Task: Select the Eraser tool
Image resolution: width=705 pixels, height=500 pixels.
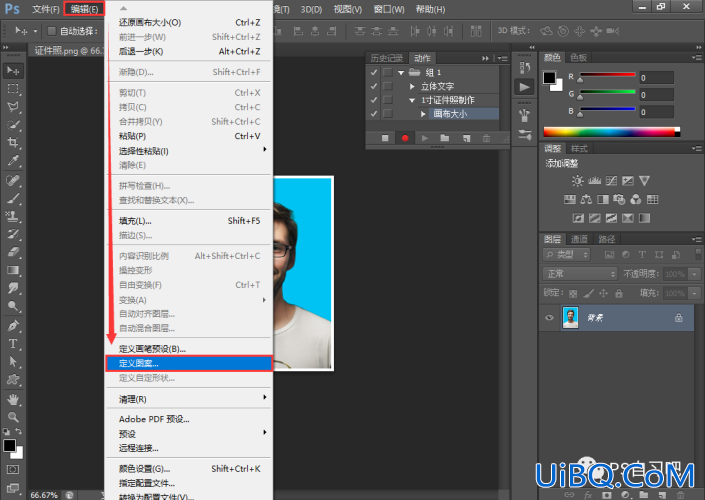Action: (13, 252)
